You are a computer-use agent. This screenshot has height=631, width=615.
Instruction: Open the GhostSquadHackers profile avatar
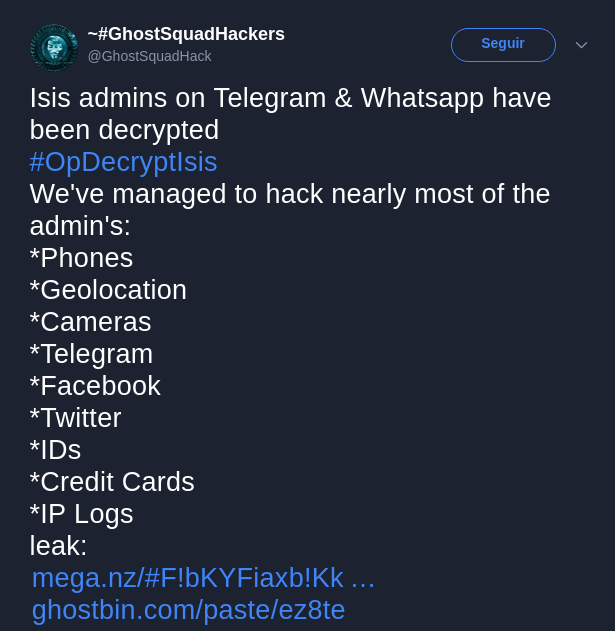pyautogui.click(x=54, y=48)
